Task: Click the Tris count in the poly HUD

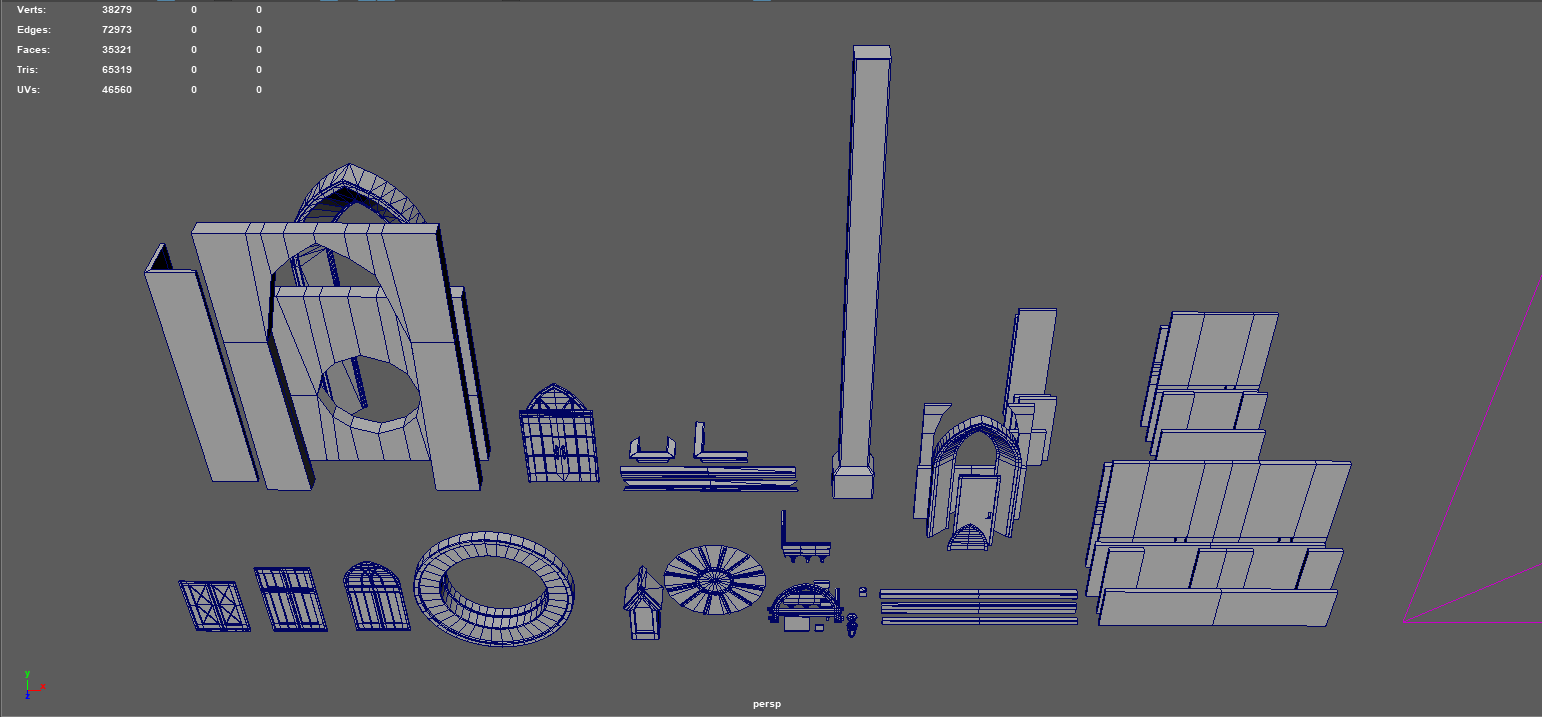Action: (116, 69)
